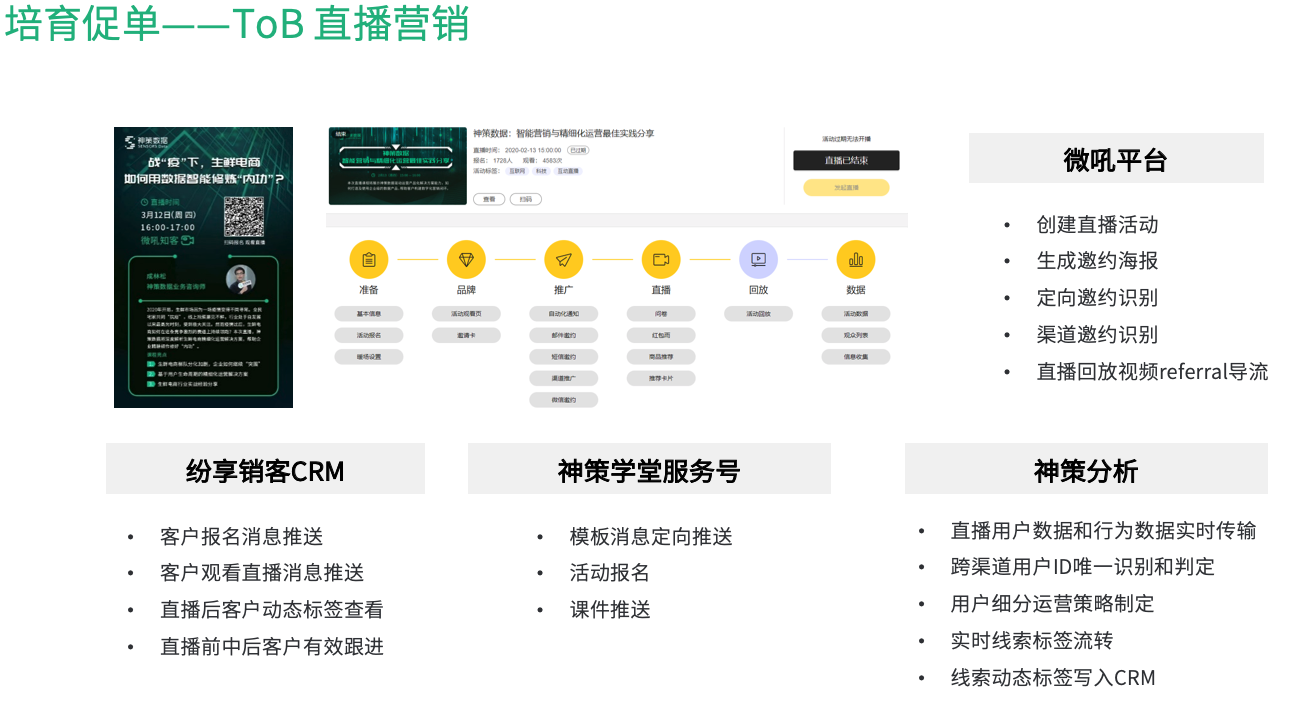
Task: Click the 互动直播 activity tag
Action: coord(568,171)
